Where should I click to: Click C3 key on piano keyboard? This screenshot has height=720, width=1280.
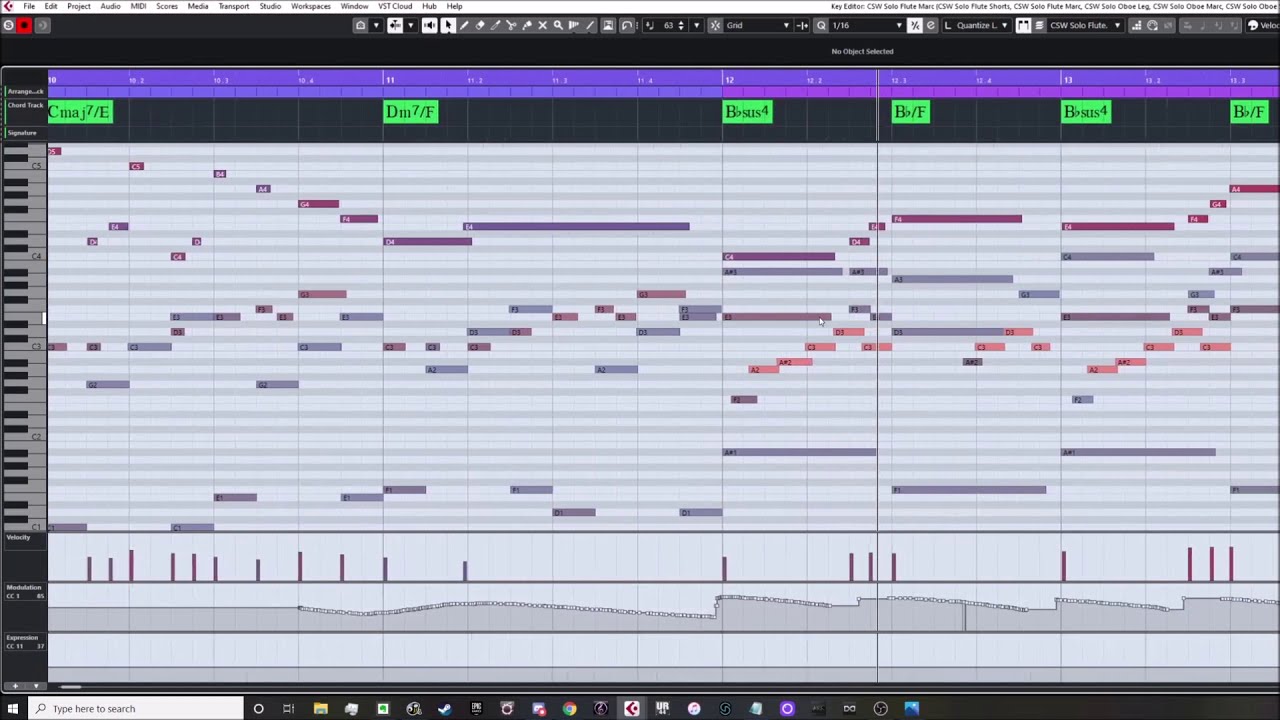(25, 347)
